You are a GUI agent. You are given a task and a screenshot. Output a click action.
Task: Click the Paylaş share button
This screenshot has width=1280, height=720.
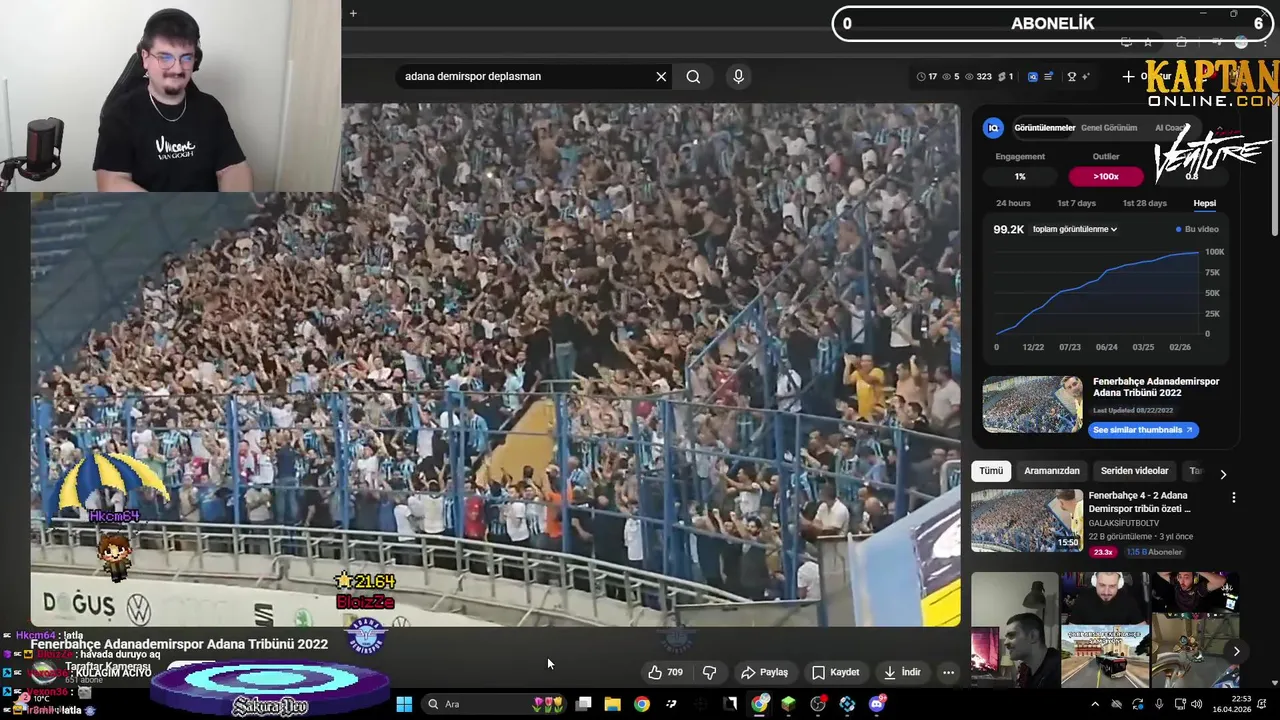pyautogui.click(x=764, y=672)
